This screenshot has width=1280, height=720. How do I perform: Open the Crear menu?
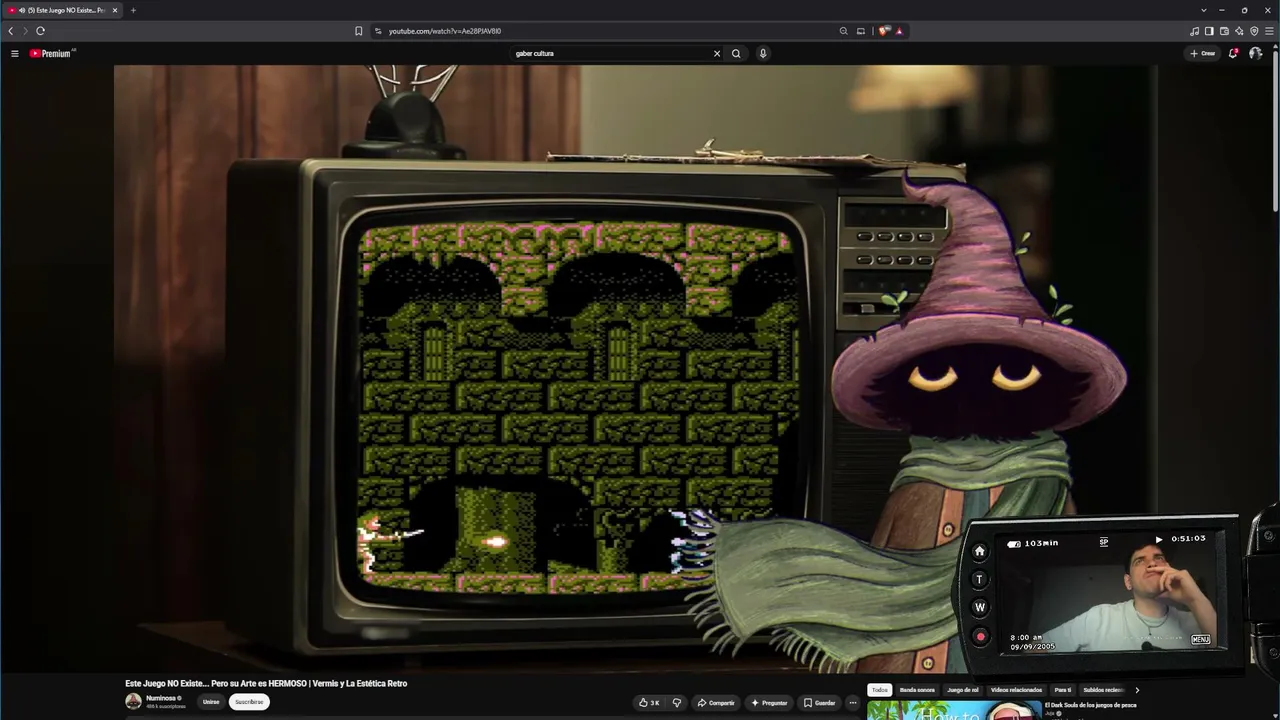coord(1203,53)
